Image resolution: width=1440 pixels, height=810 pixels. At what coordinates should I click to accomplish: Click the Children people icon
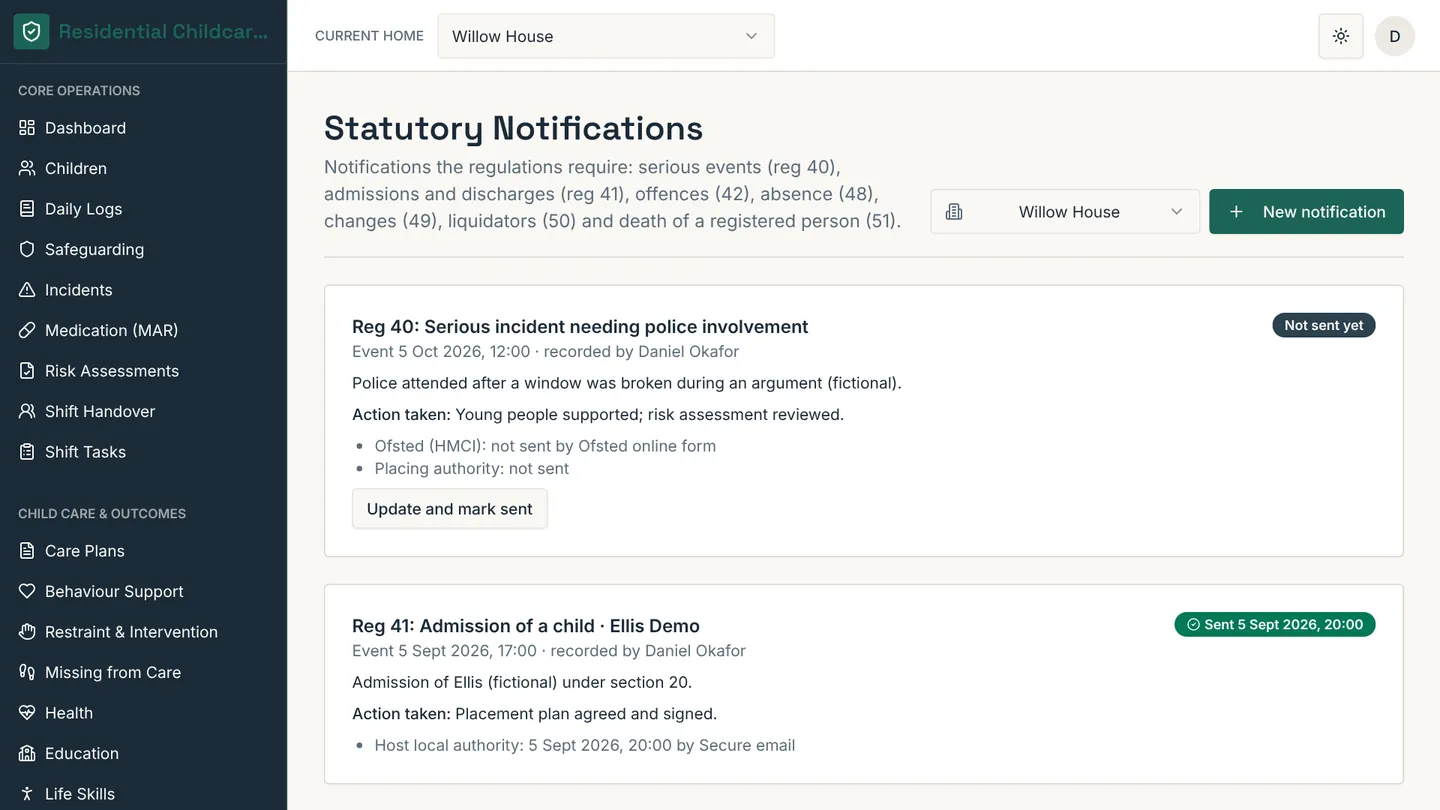coord(27,168)
